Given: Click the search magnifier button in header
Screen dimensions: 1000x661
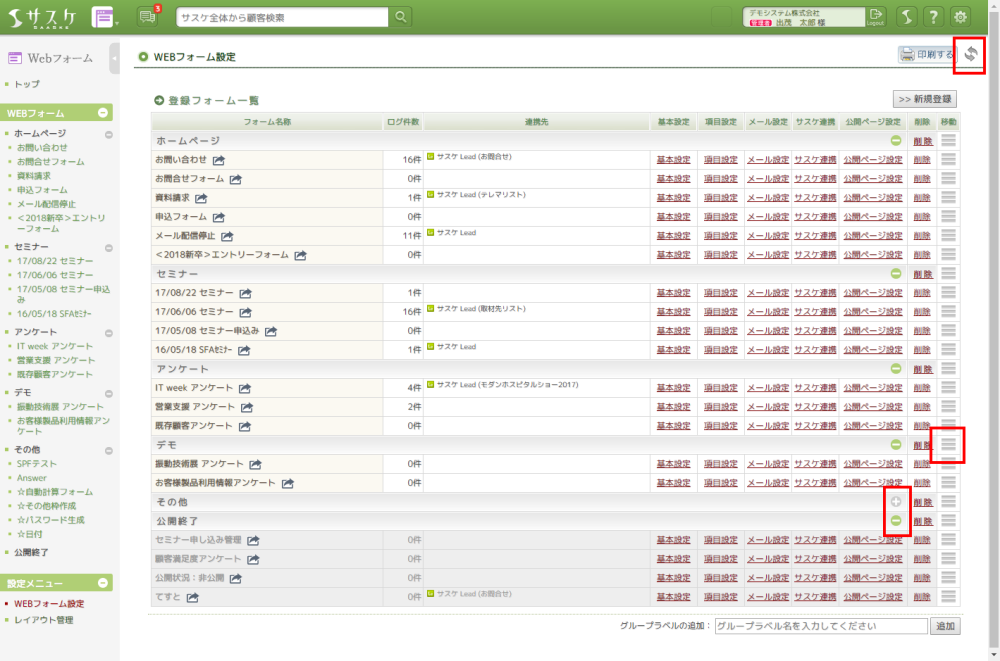Looking at the screenshot, I should click(400, 17).
